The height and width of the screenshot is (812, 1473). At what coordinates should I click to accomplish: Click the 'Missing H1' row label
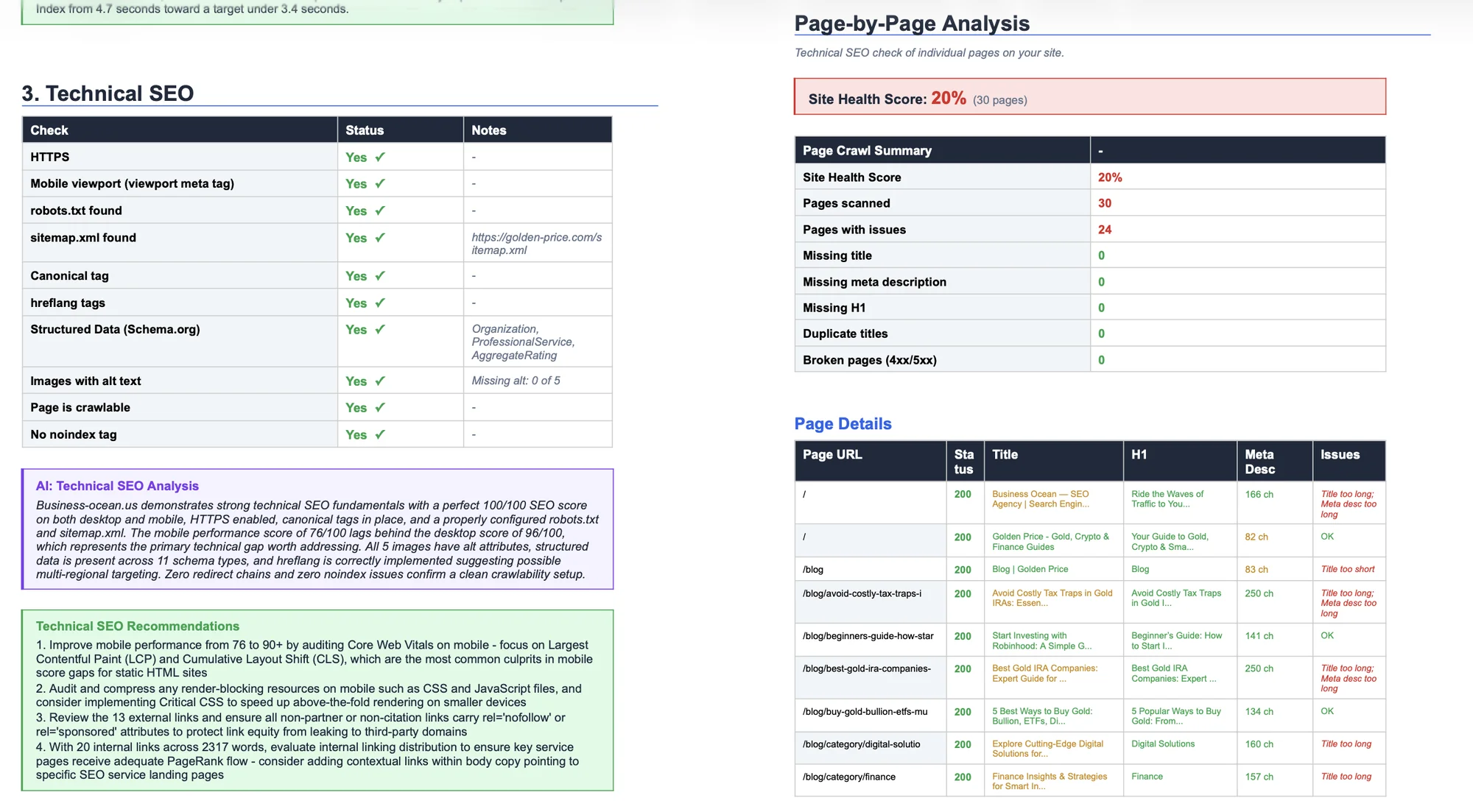tap(834, 308)
